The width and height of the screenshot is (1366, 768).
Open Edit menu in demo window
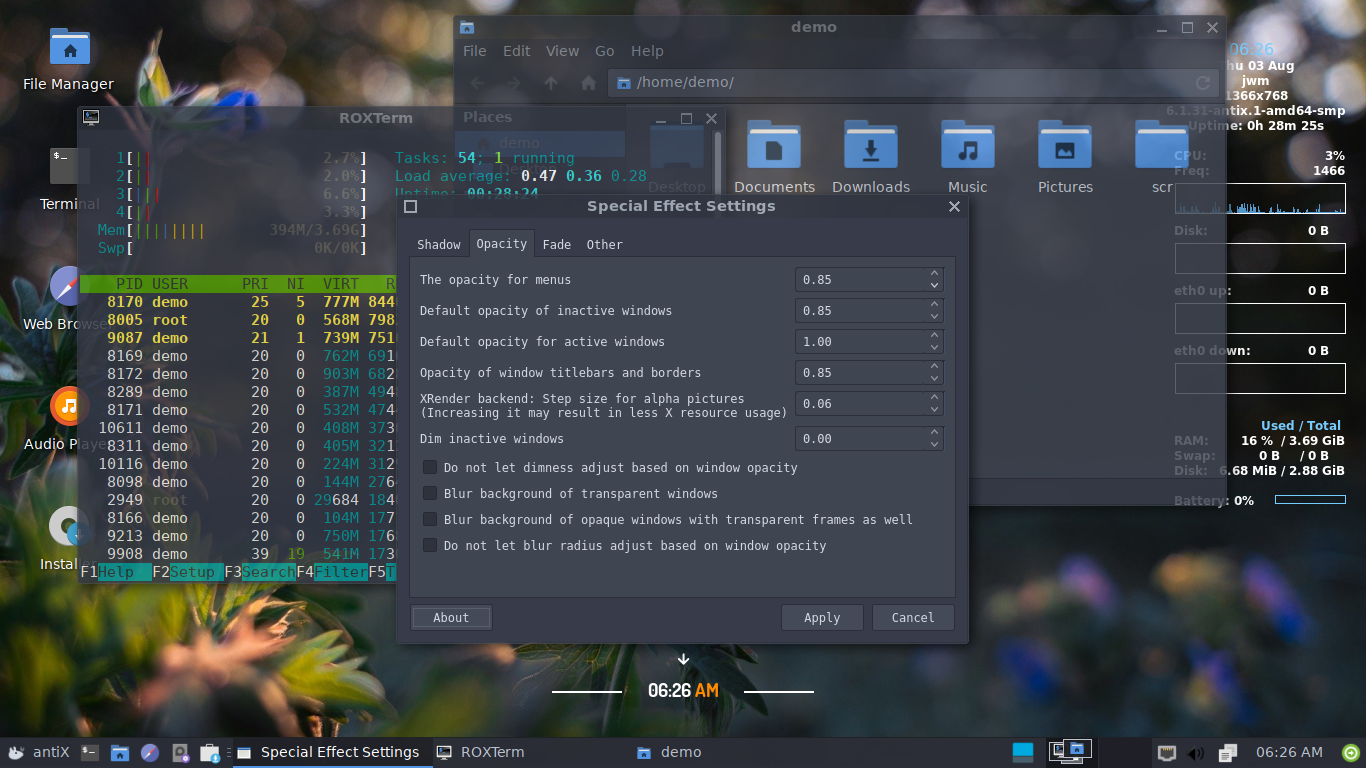pos(517,51)
